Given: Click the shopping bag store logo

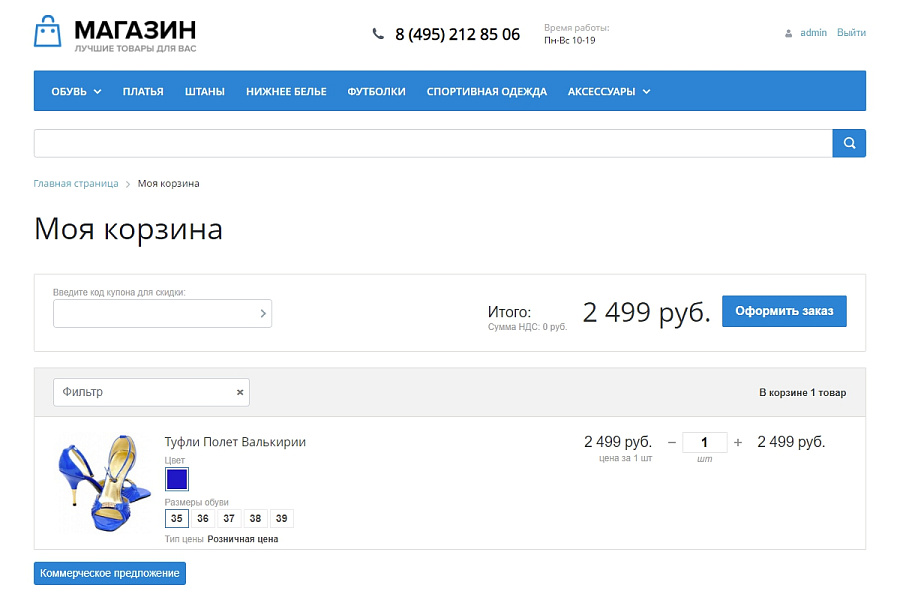Looking at the screenshot, I should click(48, 32).
